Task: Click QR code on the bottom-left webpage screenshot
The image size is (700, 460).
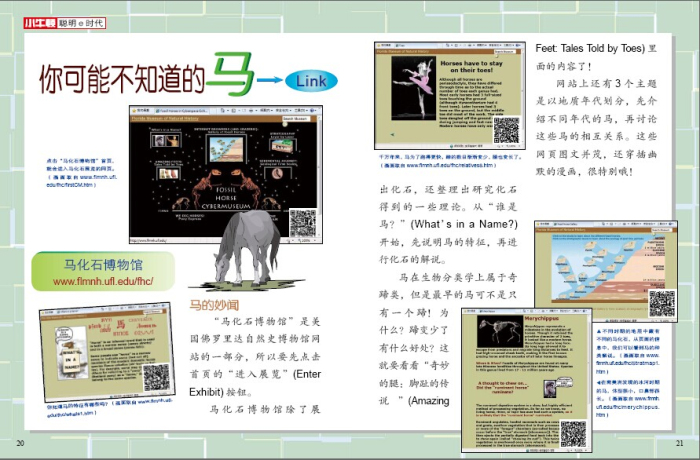Action: click(x=156, y=377)
